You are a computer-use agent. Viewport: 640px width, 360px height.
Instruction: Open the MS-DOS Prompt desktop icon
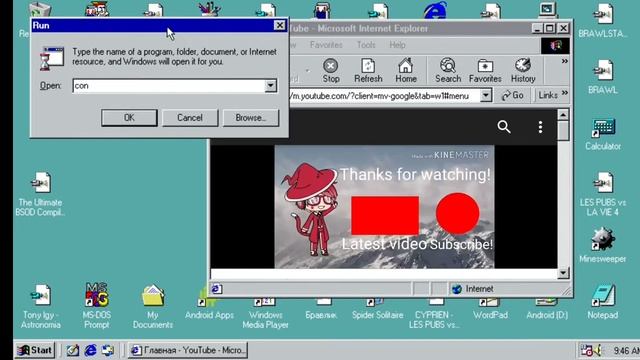[96, 306]
